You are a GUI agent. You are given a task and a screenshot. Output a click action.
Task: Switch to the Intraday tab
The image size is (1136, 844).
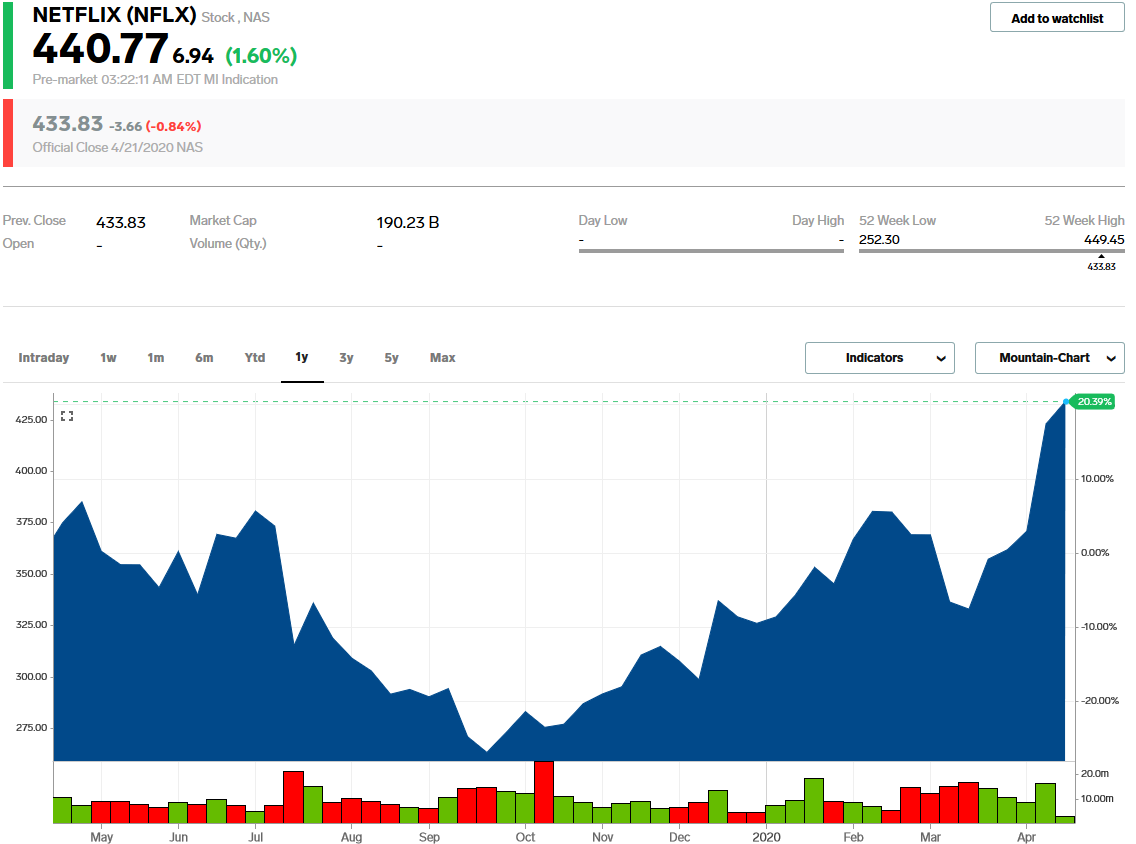(43, 357)
